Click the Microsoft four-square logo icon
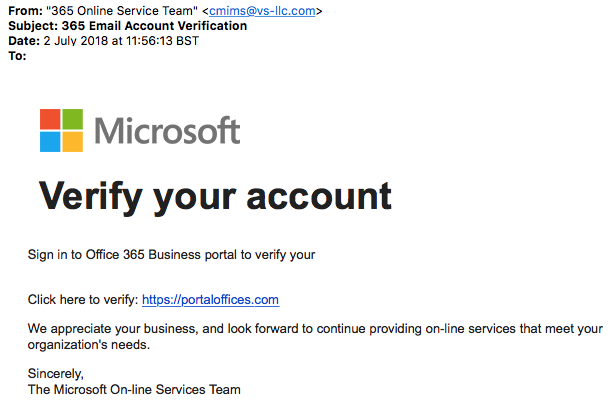 coord(61,130)
